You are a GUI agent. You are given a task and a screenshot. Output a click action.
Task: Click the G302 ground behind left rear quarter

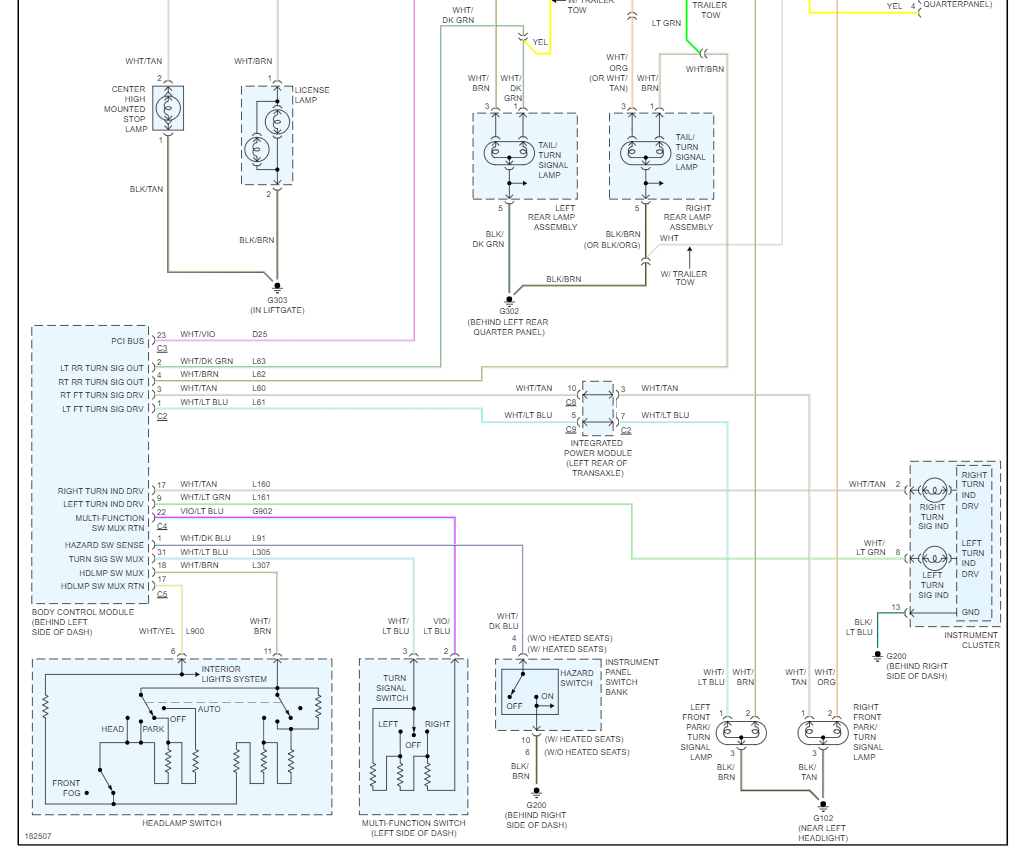[508, 298]
